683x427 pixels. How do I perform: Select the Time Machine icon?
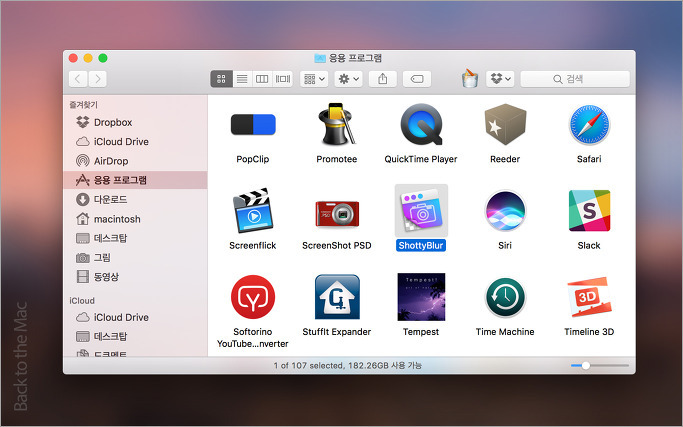[505, 298]
